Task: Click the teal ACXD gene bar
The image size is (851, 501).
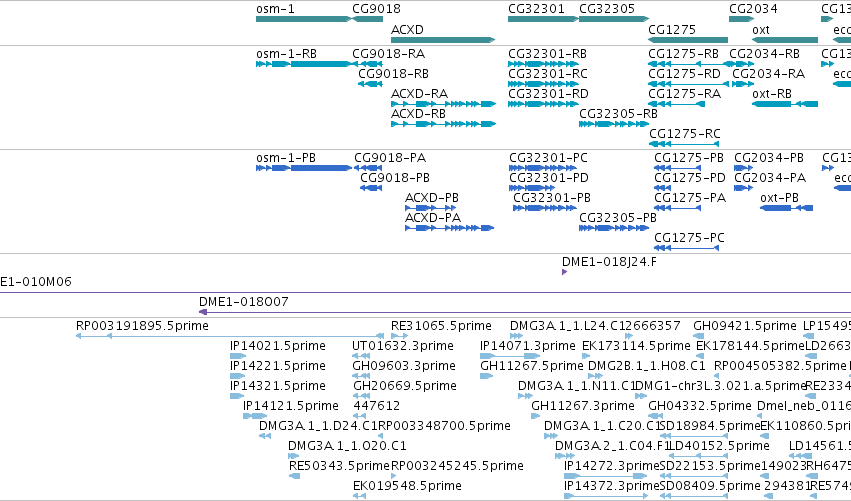Action: tap(443, 40)
